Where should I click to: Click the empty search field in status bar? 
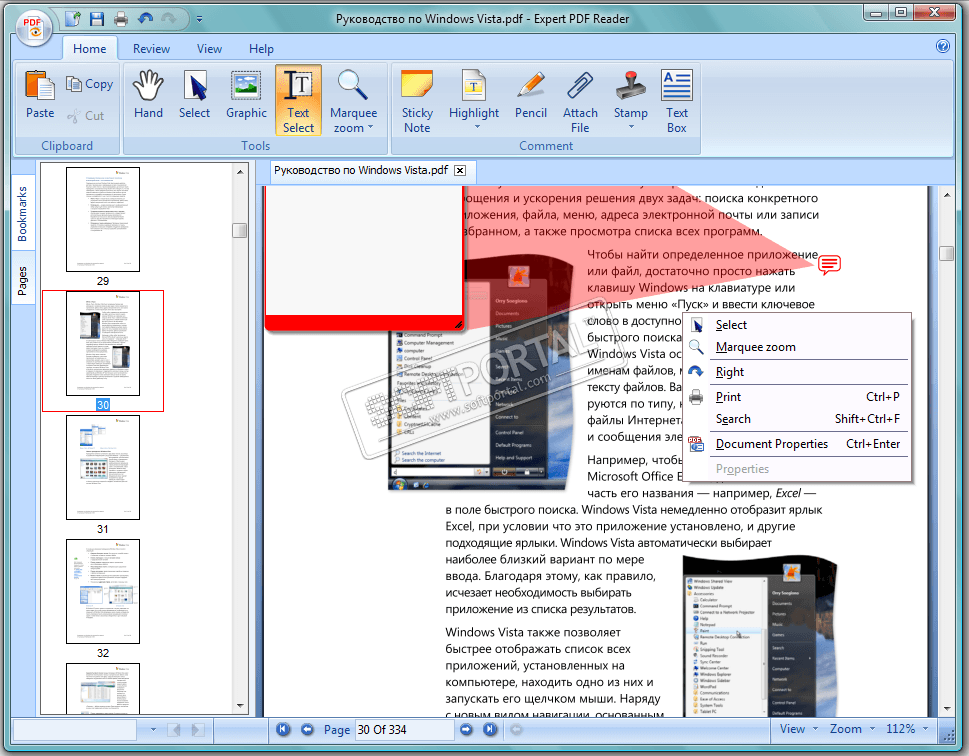click(75, 730)
